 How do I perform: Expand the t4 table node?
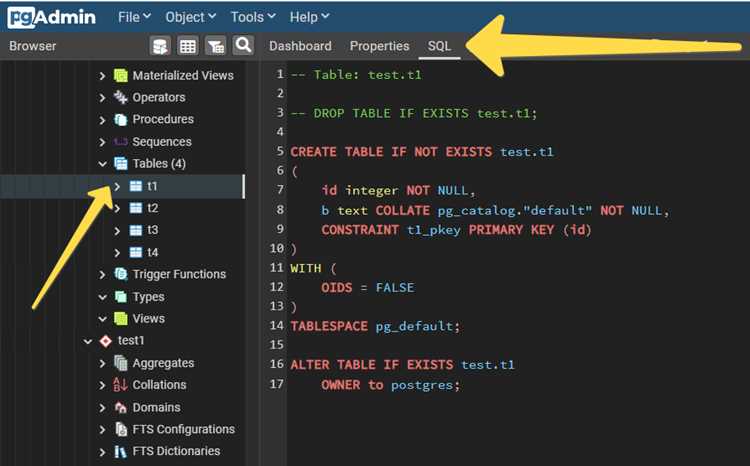pos(117,253)
